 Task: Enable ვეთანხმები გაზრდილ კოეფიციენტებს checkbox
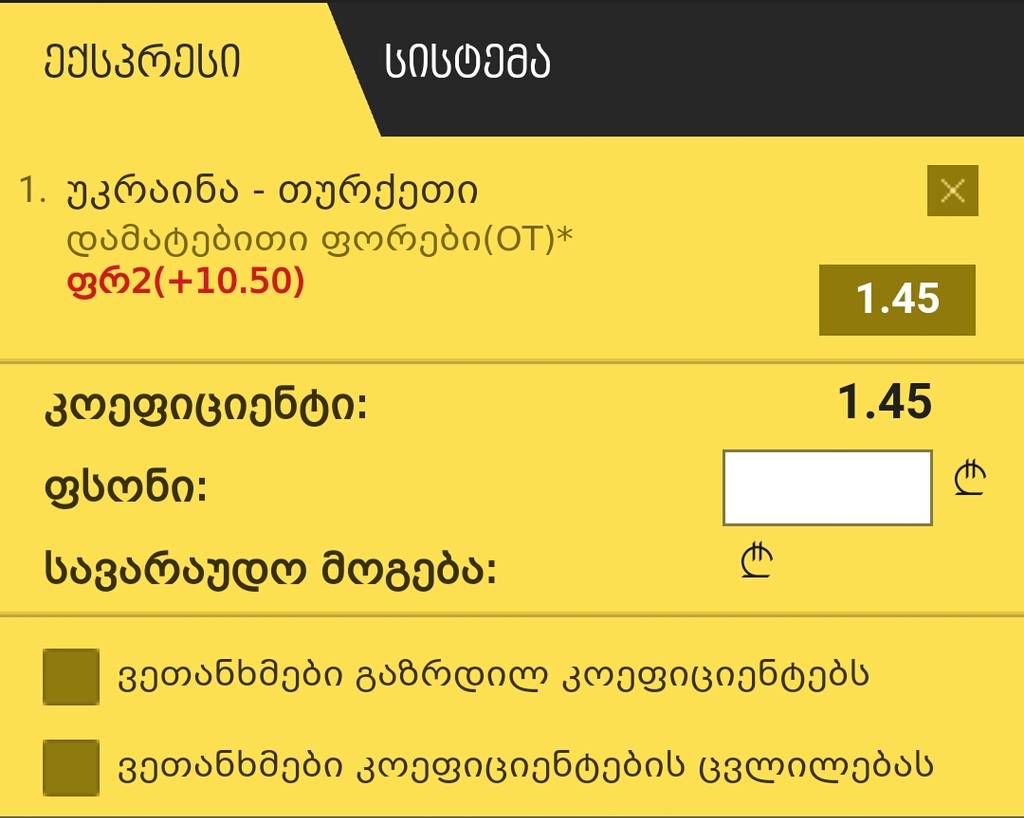coord(71,676)
